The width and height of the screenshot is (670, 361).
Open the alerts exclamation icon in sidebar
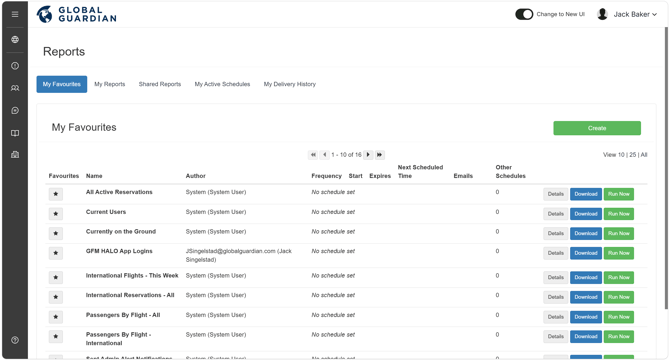click(15, 66)
